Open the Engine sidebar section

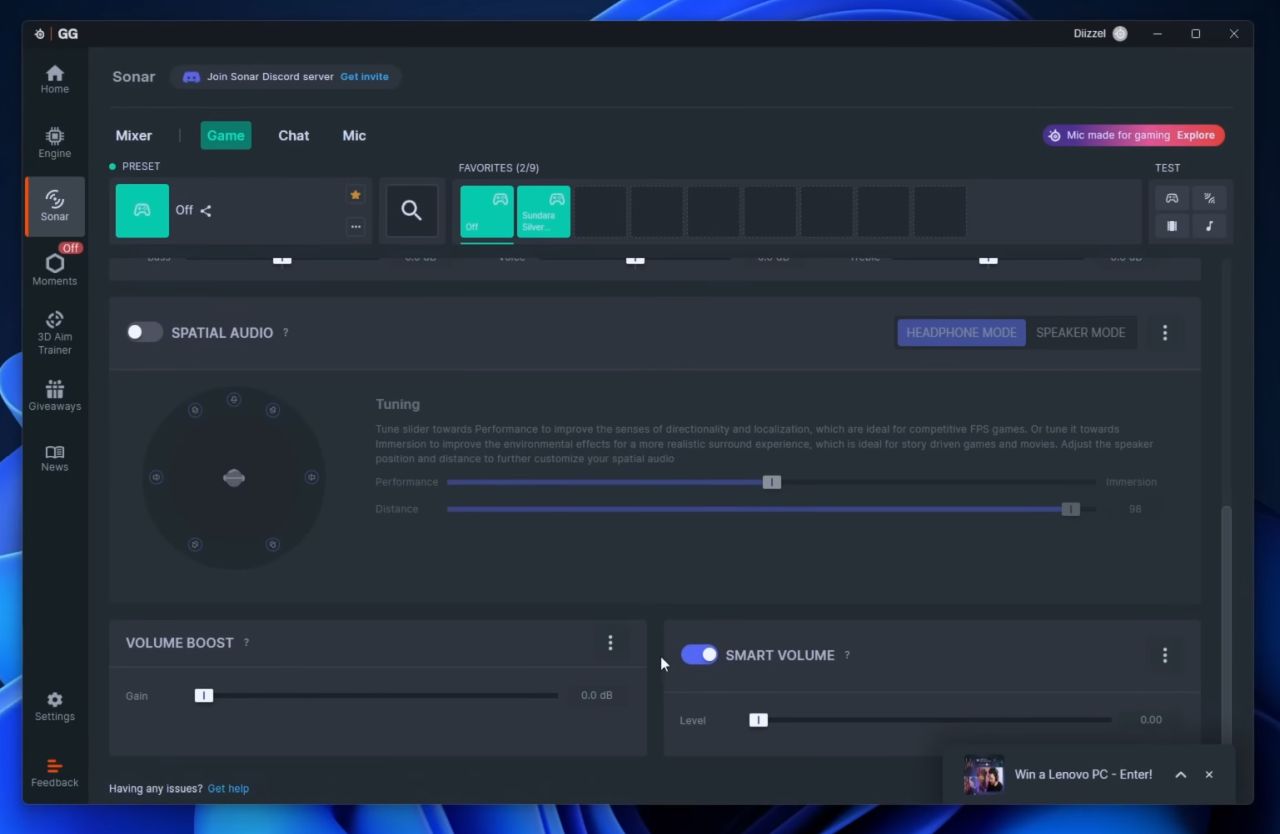(54, 142)
